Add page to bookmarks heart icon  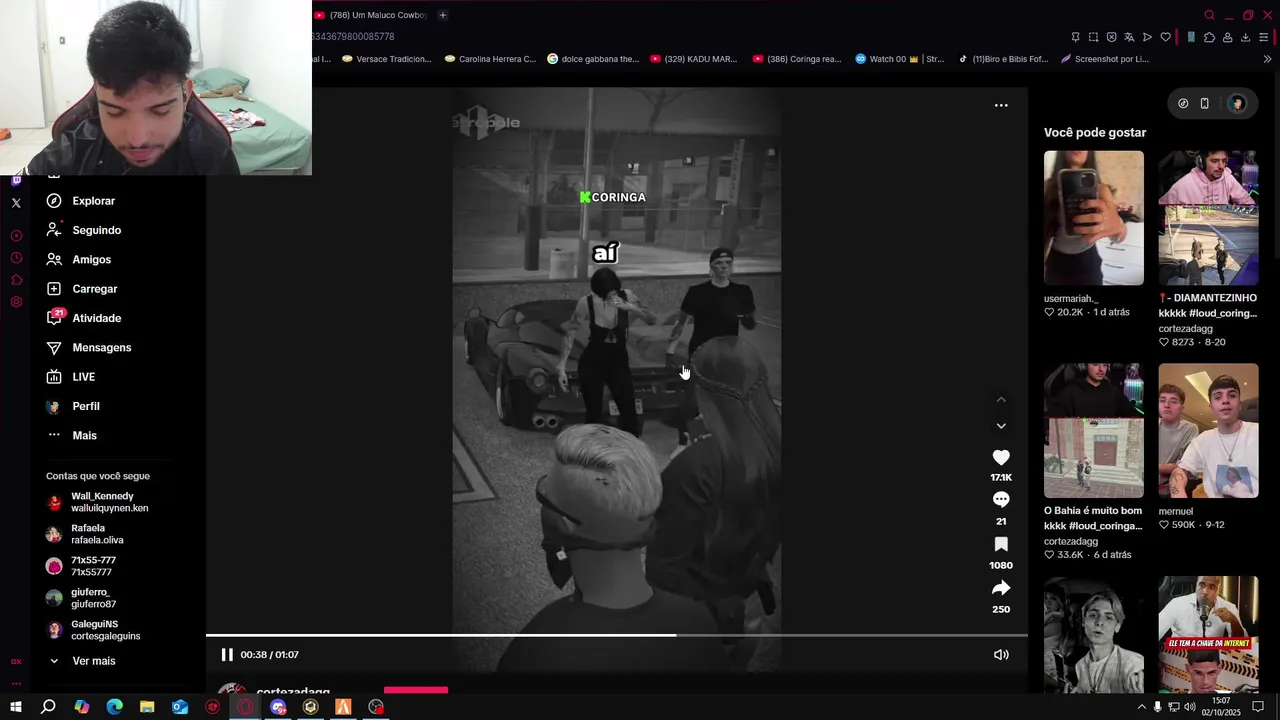point(1165,37)
